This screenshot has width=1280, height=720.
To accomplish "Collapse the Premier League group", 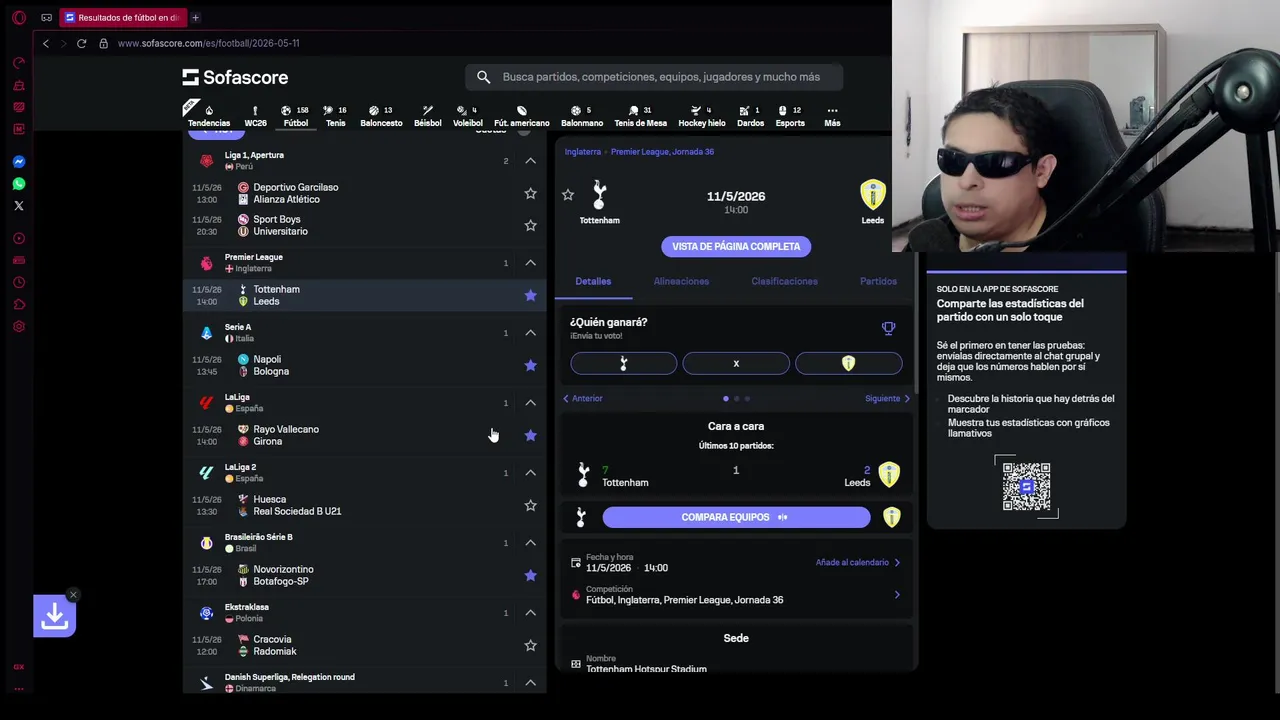I will (x=531, y=263).
